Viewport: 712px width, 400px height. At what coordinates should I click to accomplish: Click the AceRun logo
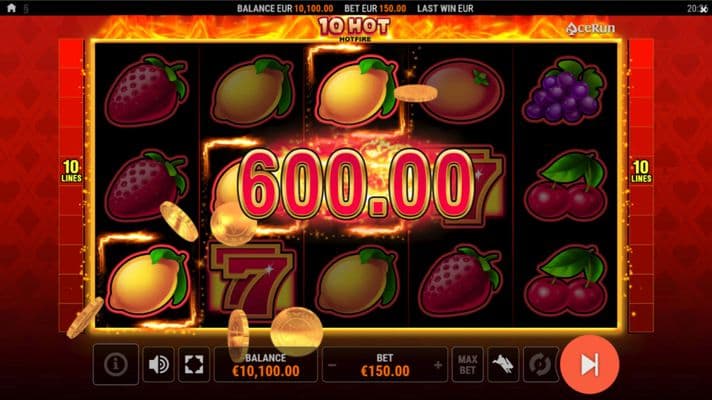pos(590,28)
